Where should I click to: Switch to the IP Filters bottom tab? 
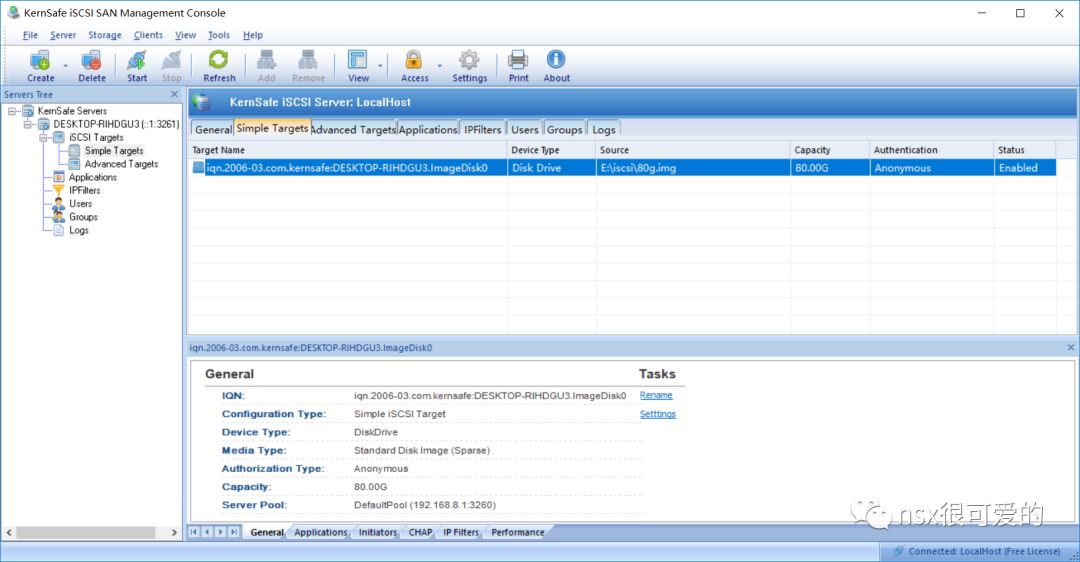click(461, 532)
